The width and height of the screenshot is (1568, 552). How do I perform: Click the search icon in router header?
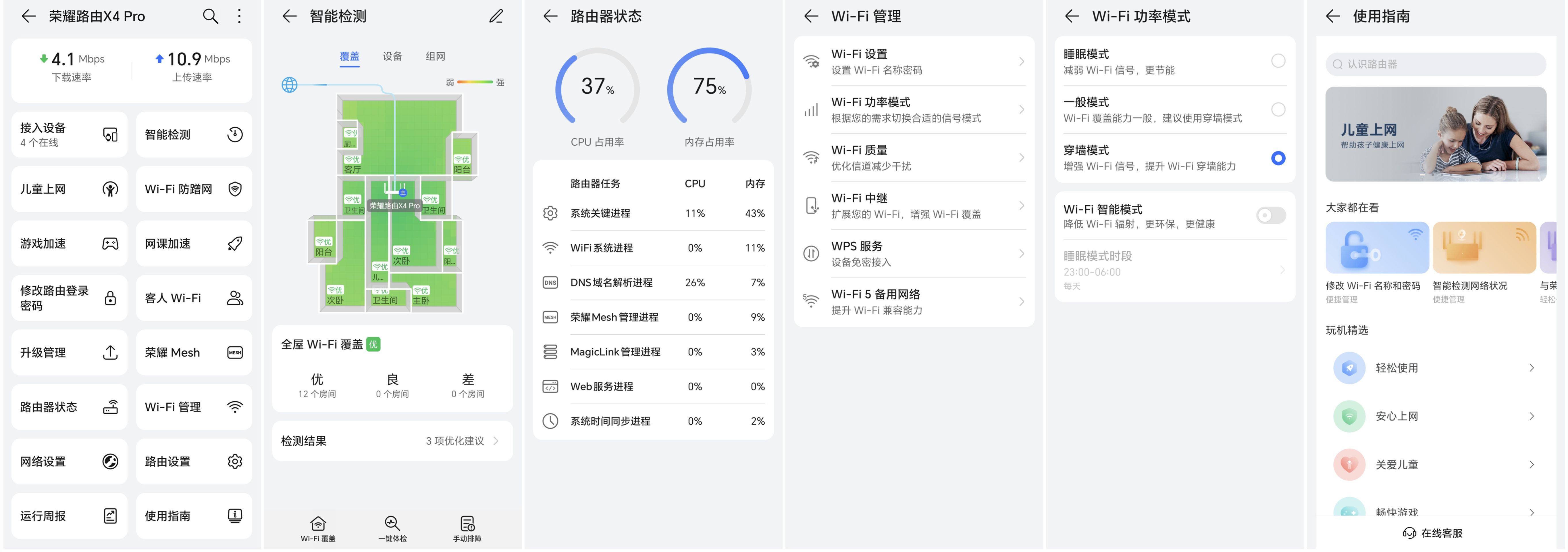pyautogui.click(x=210, y=16)
